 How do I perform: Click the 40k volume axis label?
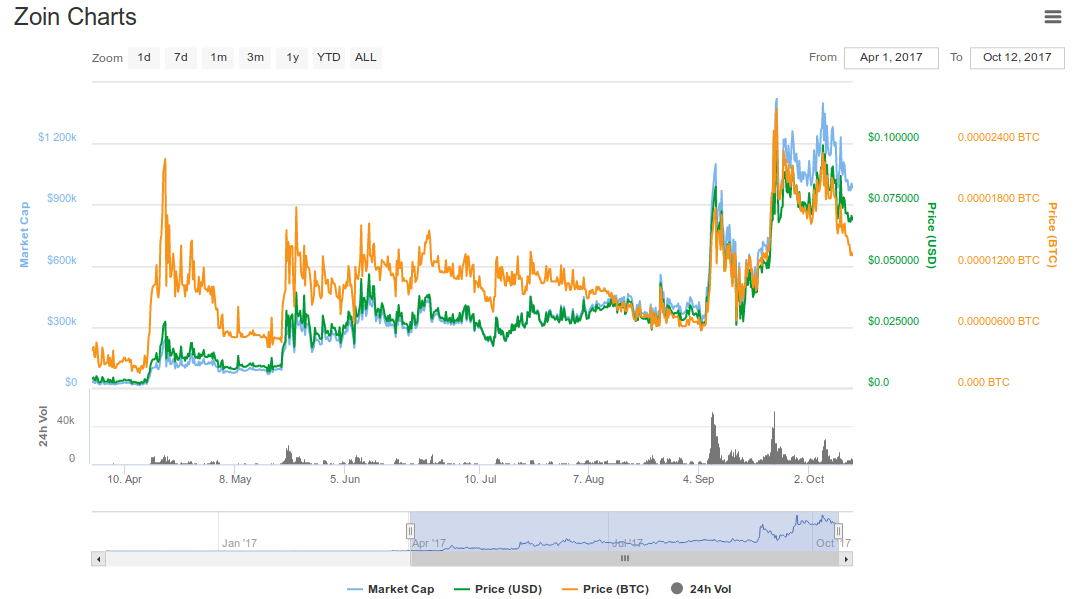click(66, 421)
